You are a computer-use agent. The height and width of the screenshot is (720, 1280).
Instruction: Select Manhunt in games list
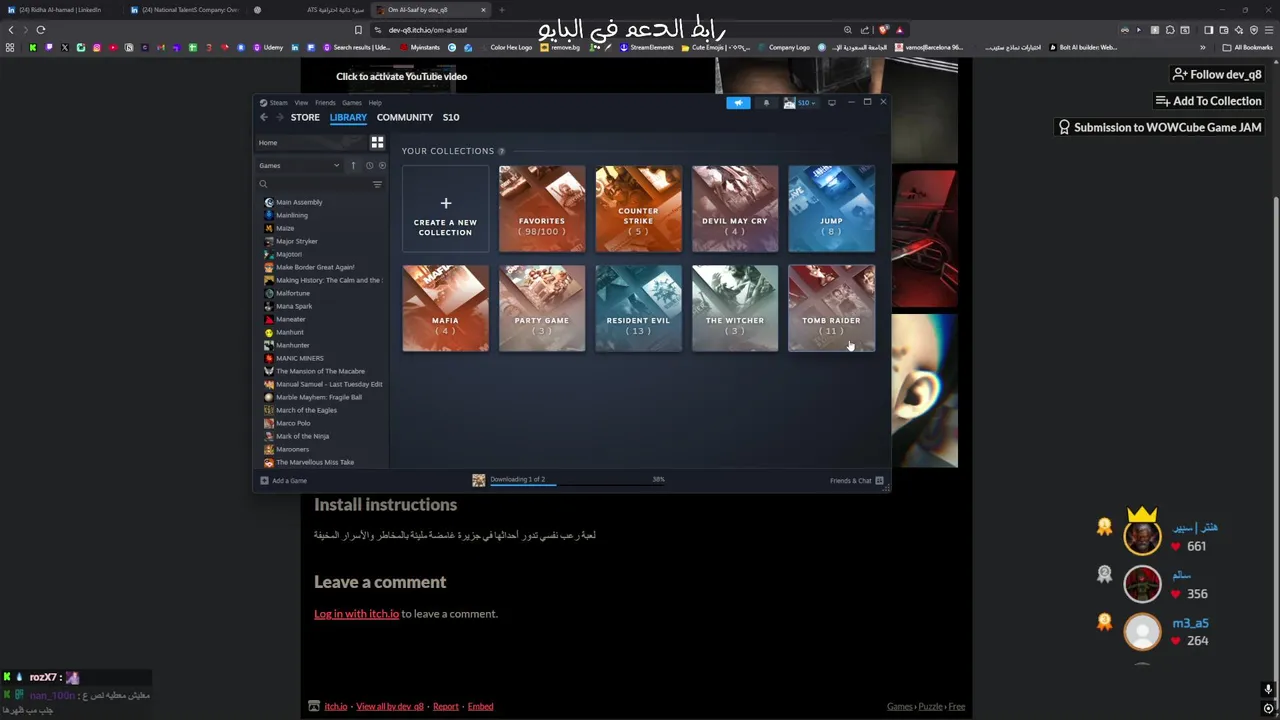coord(290,332)
